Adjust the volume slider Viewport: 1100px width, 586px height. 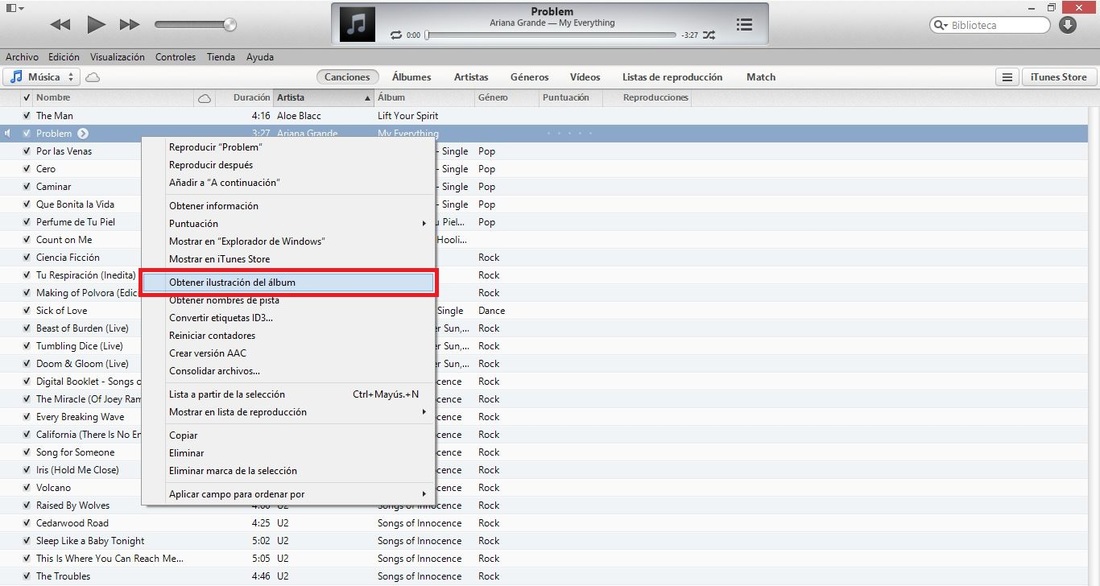click(x=196, y=25)
